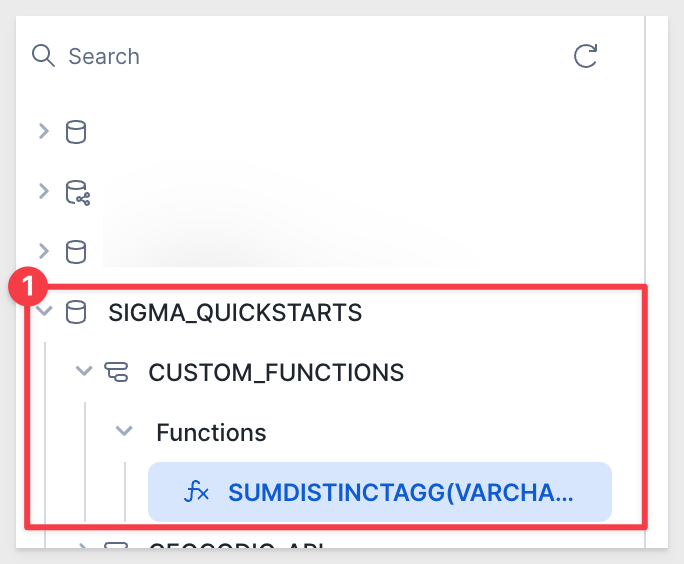Select the shared database icon
Screen dimensions: 684x564
pyautogui.click(x=78, y=192)
